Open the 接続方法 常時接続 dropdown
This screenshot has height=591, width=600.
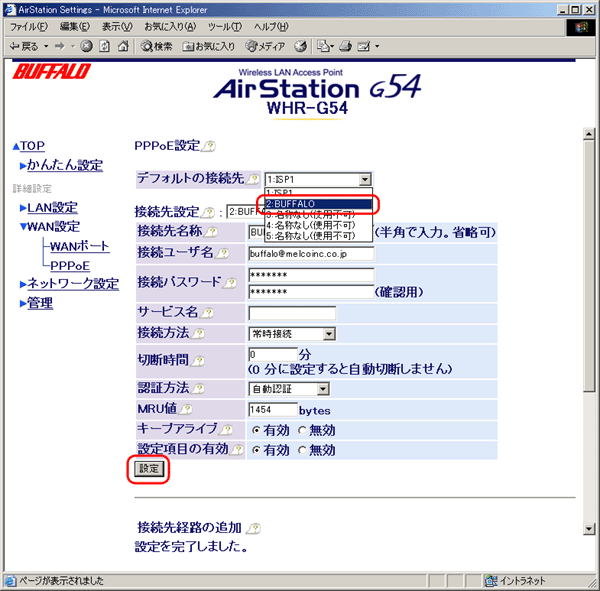point(329,334)
